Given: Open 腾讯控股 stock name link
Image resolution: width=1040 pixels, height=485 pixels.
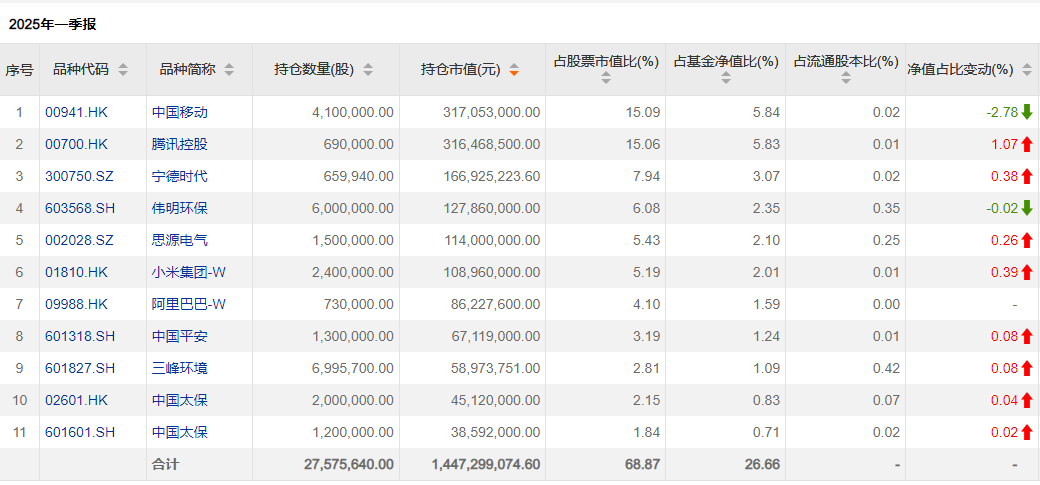Looking at the screenshot, I should click(180, 144).
